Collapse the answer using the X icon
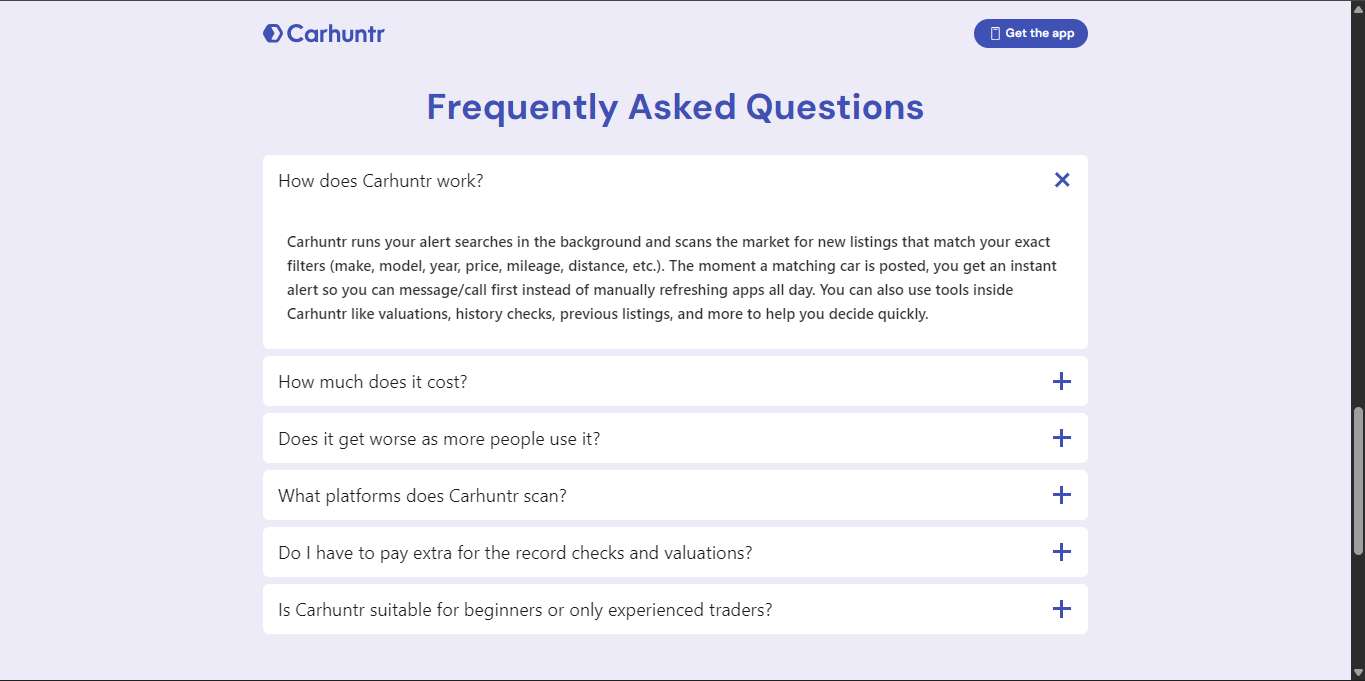Viewport: 1365px width, 681px height. coord(1062,180)
